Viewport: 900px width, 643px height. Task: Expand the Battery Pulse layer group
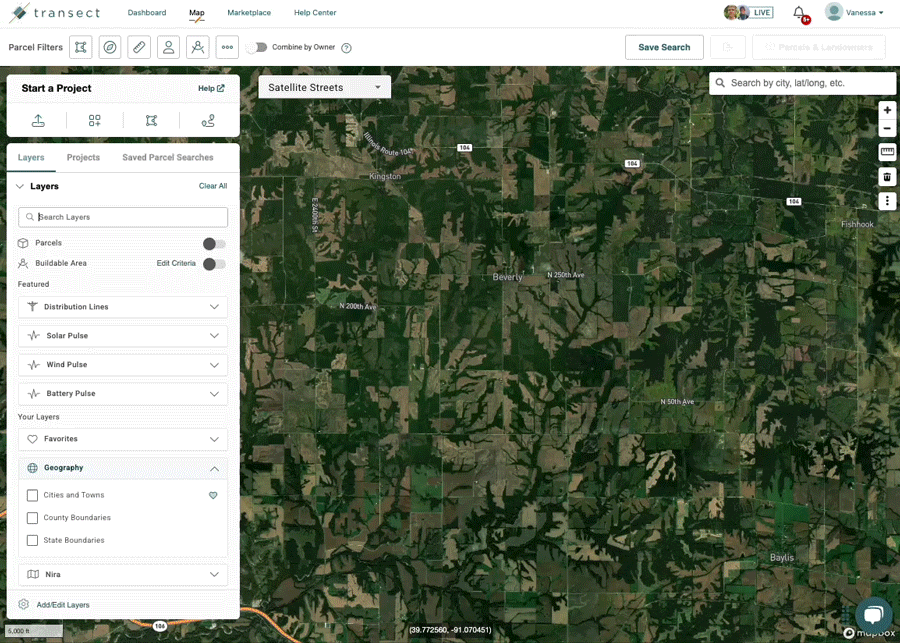click(123, 394)
